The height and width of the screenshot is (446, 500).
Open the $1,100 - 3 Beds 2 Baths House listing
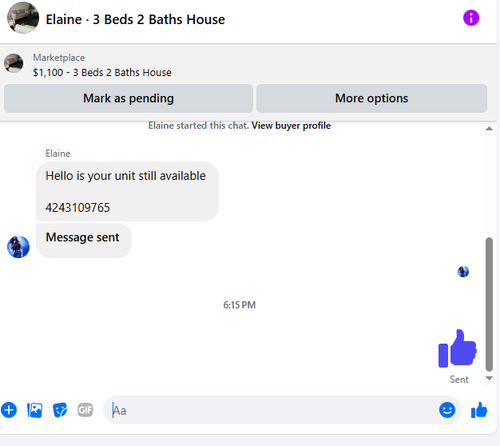pos(102,72)
